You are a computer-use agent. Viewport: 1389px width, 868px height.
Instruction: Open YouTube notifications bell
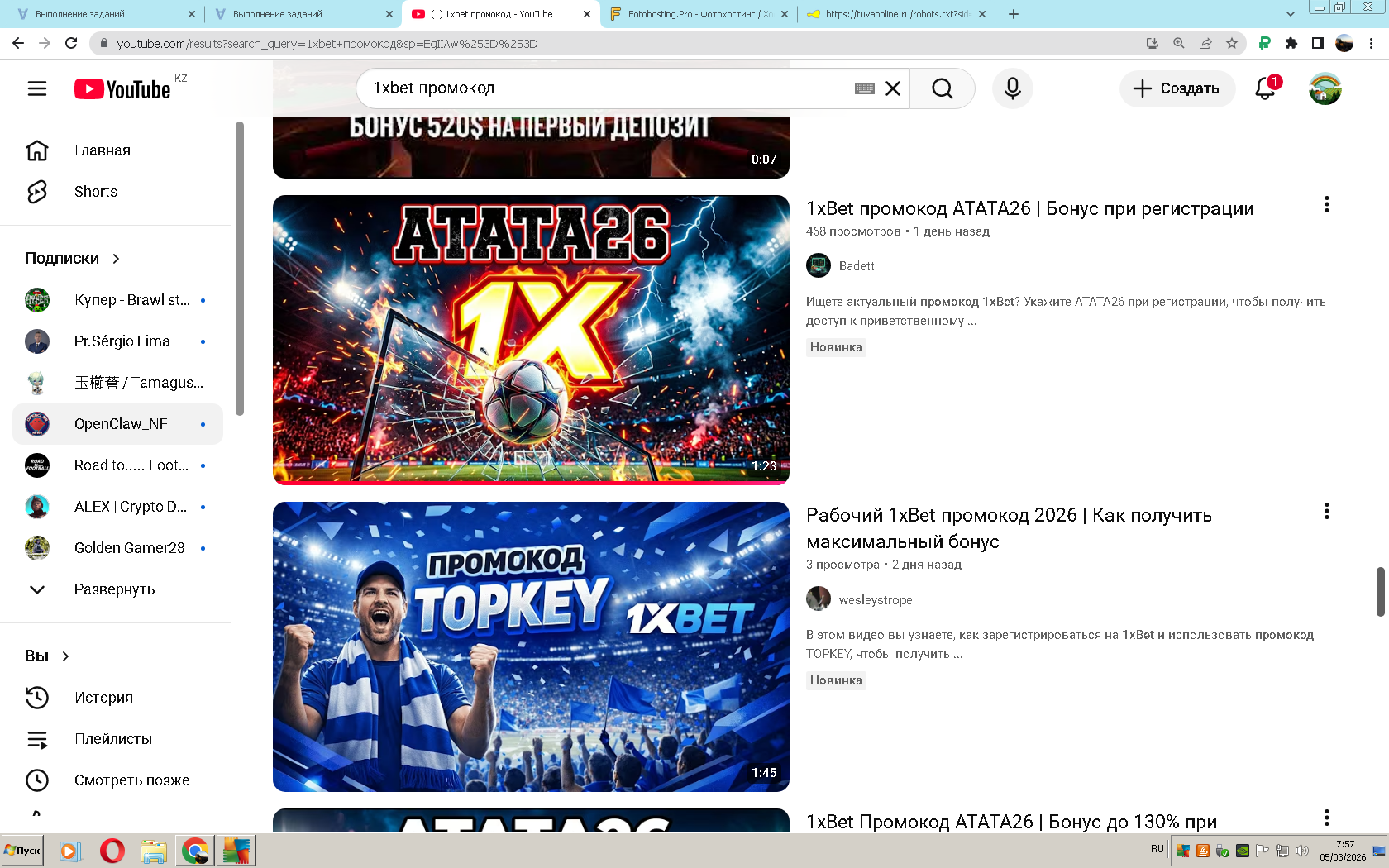(x=1266, y=88)
